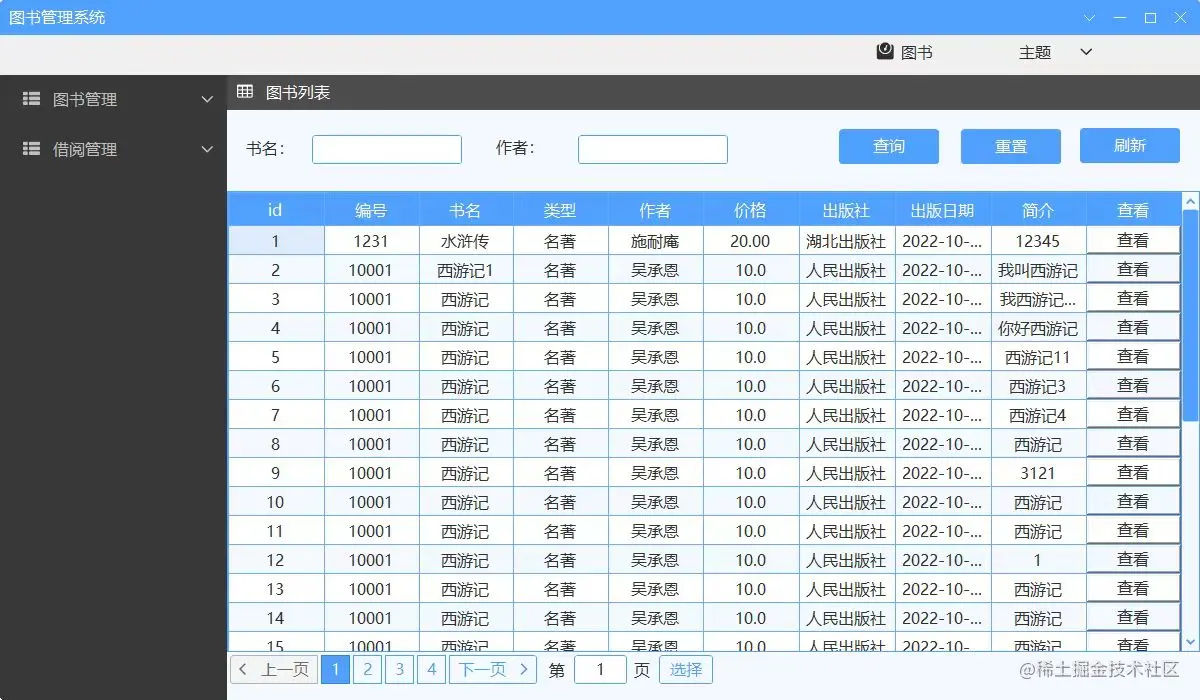Click the table icon beside 图书列表 header

pos(244,91)
